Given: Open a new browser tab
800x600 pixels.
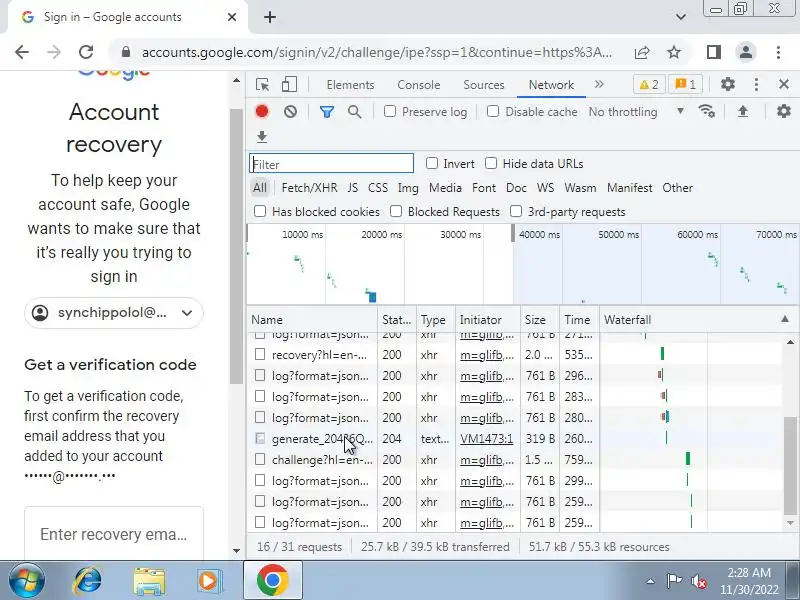Looking at the screenshot, I should tap(270, 17).
